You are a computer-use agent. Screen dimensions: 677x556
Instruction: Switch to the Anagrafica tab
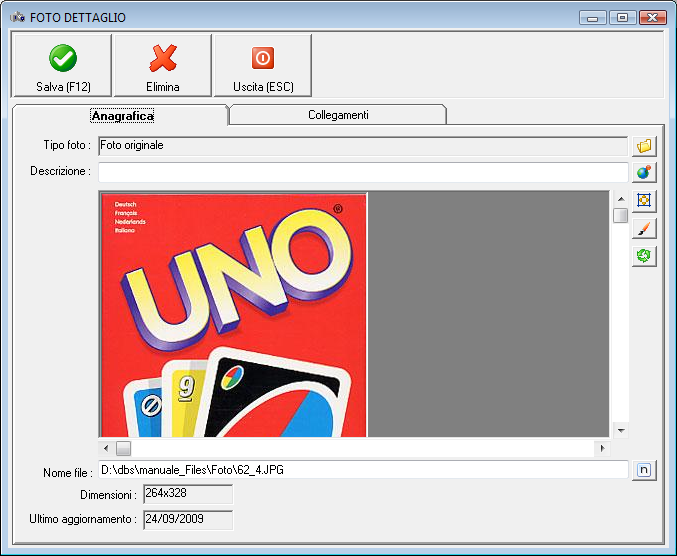tap(122, 116)
